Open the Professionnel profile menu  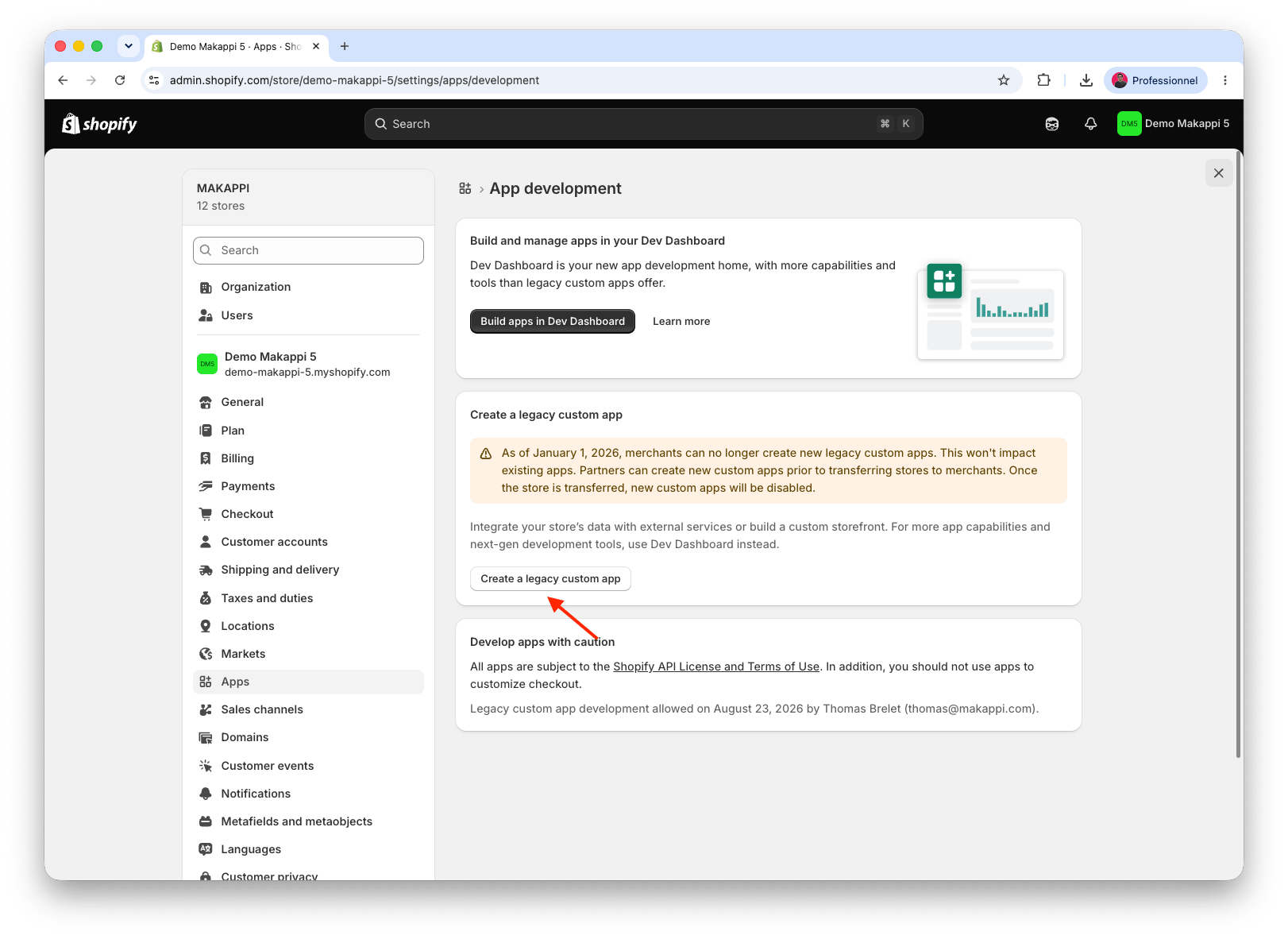point(1155,80)
